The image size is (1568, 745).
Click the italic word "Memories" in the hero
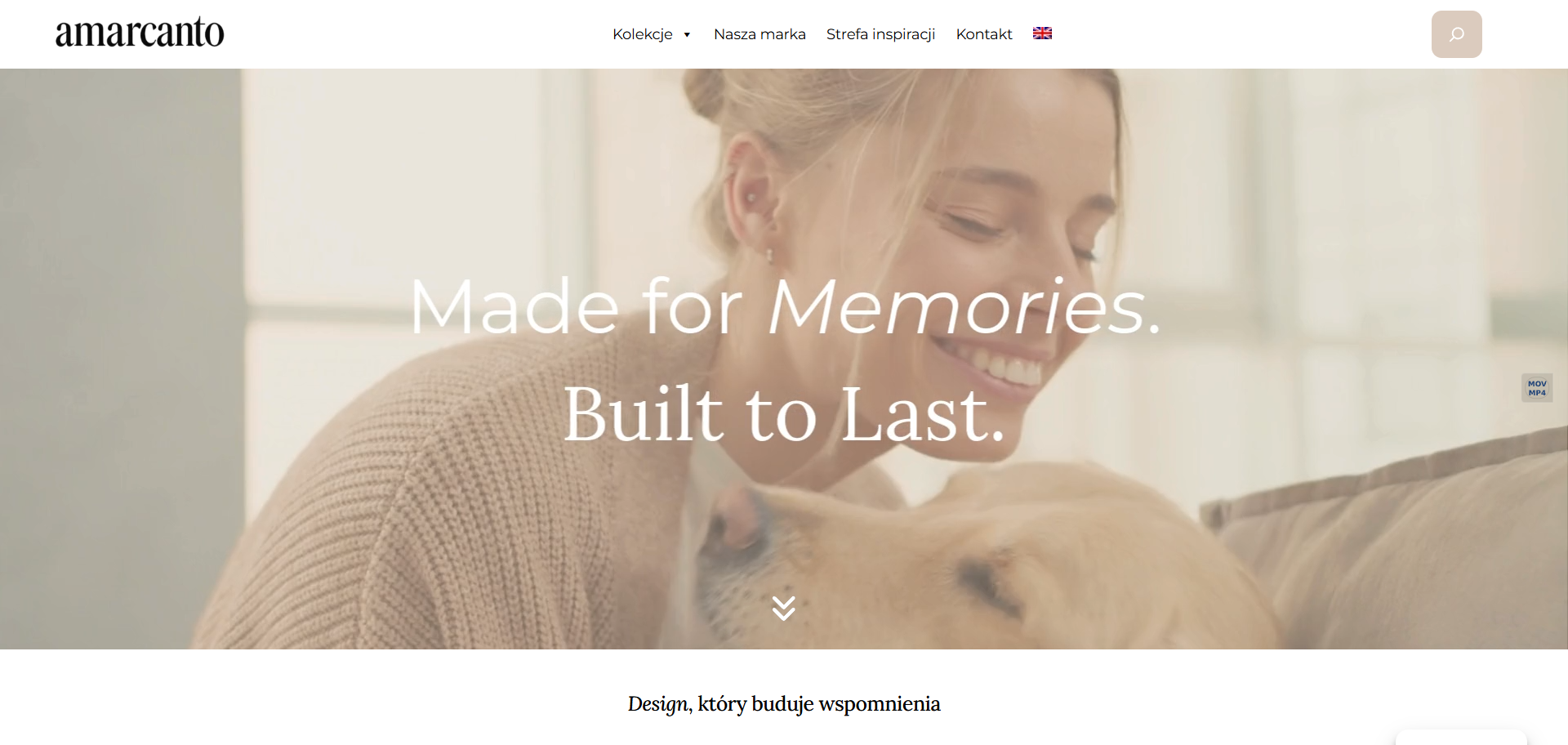click(956, 307)
